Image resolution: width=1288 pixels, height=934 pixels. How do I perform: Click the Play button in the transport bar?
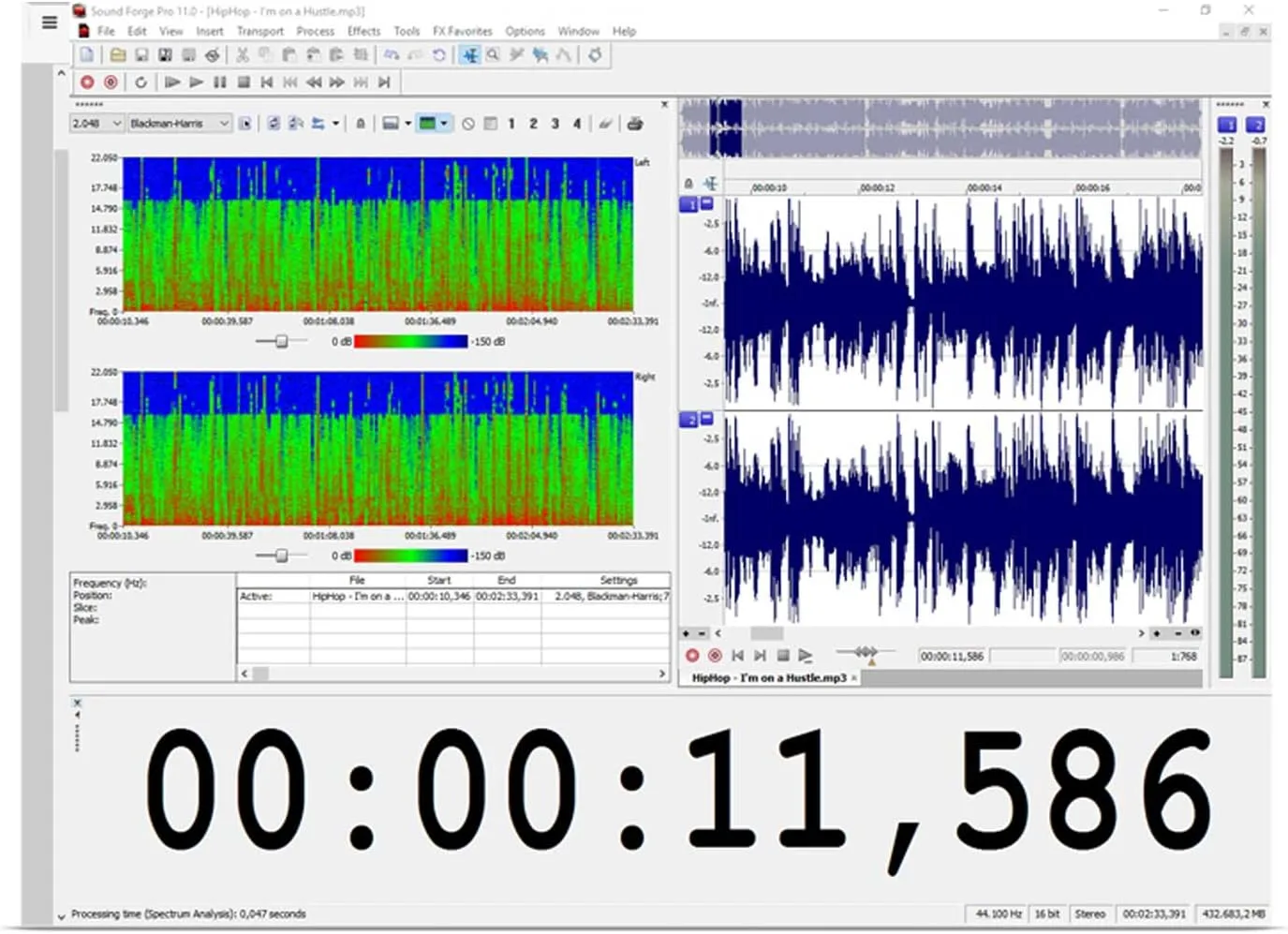click(x=197, y=82)
